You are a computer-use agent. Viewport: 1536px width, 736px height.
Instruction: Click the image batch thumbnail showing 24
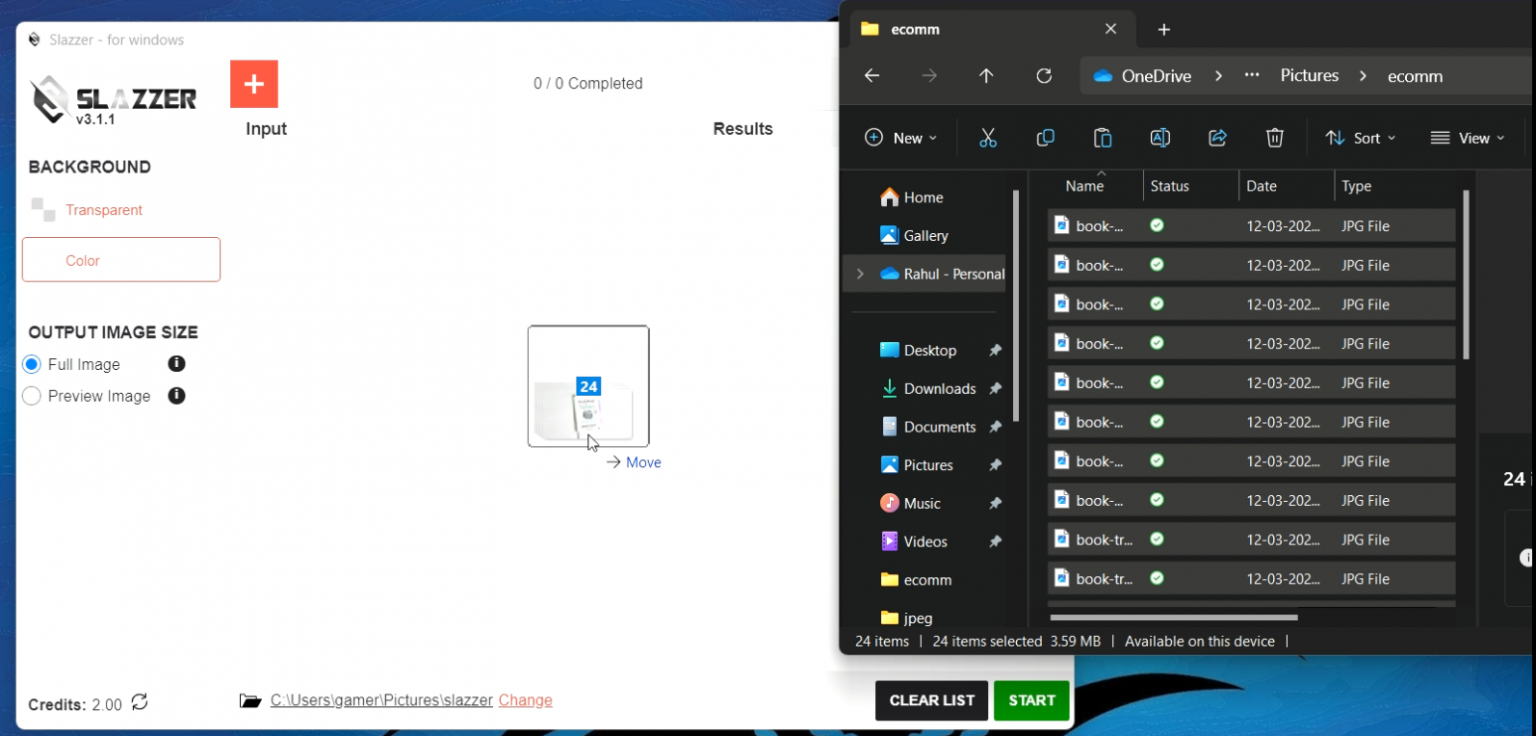coord(588,386)
